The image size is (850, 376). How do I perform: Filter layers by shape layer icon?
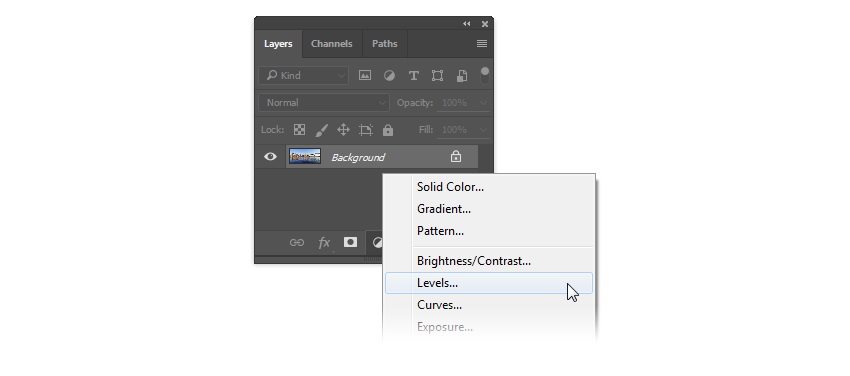[437, 76]
